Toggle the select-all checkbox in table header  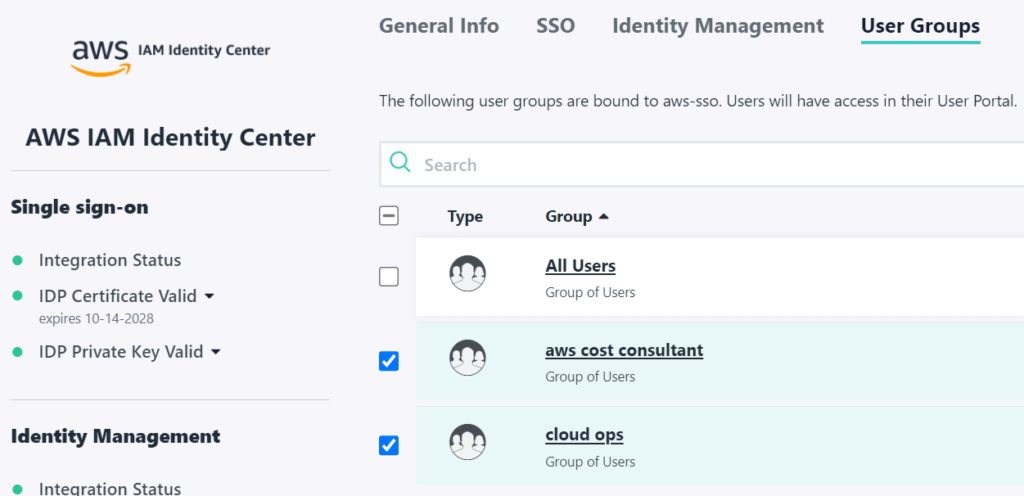coord(389,216)
